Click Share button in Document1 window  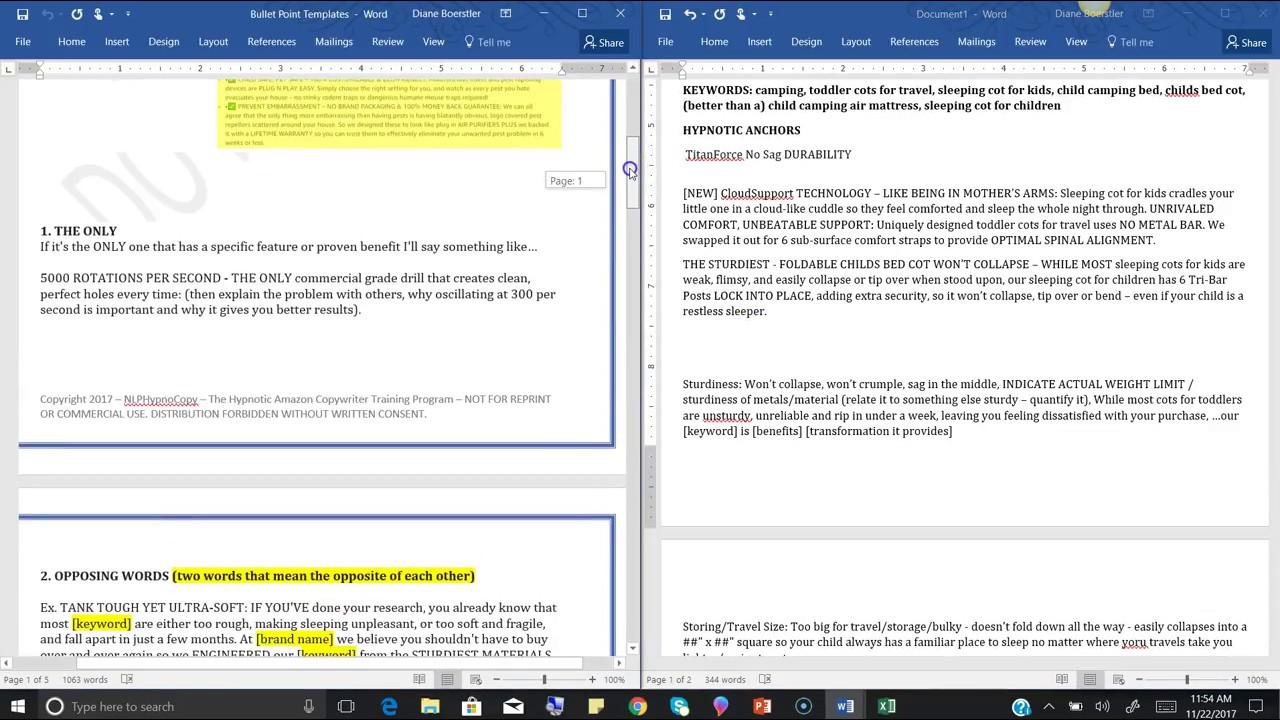pyautogui.click(x=1247, y=42)
